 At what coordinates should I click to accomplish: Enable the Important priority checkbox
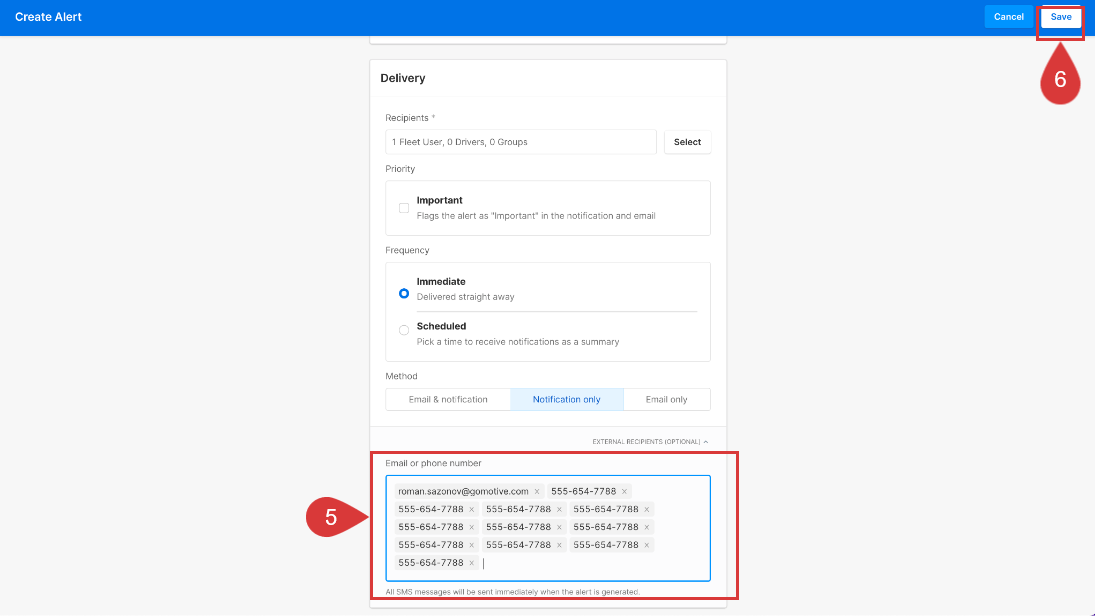tap(404, 208)
